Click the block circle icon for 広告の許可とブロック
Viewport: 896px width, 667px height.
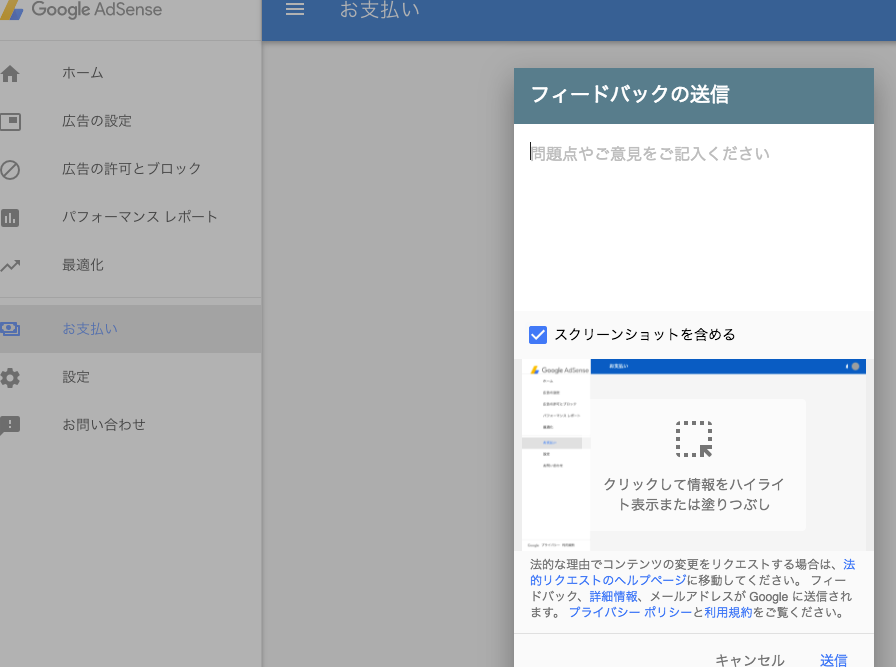[10, 170]
